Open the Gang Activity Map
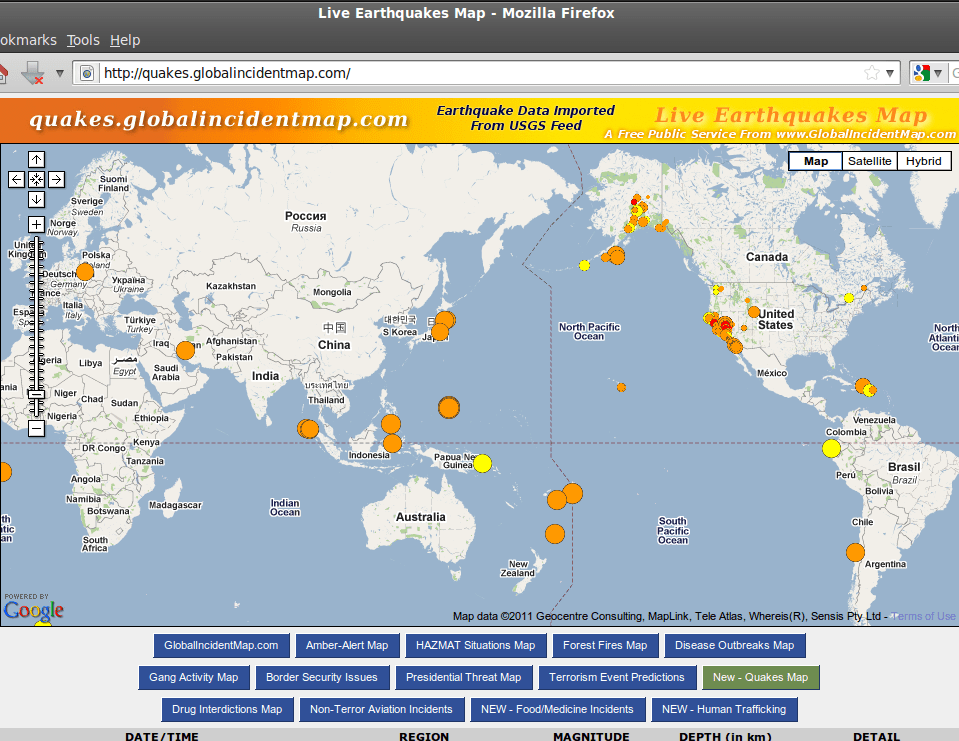This screenshot has height=741, width=959. 193,677
